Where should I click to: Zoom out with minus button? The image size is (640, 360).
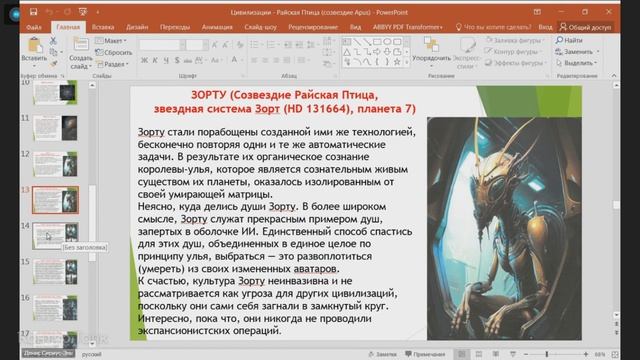(526, 354)
